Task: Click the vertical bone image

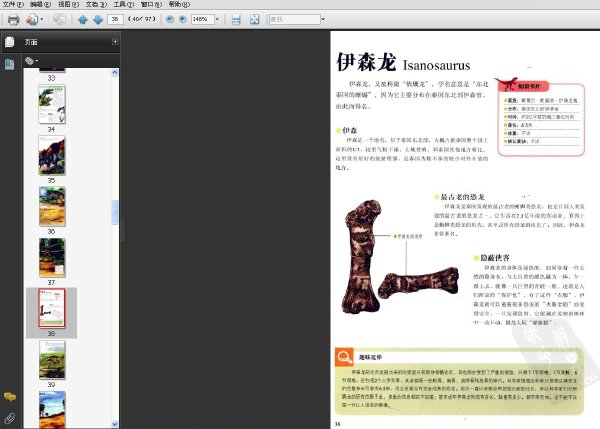Action: [x=360, y=256]
